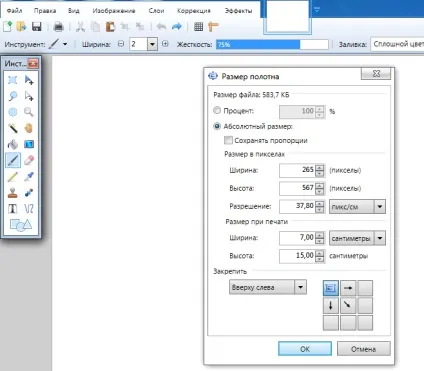Image resolution: width=424 pixels, height=371 pixels.
Task: Select the Move Selected Pixels tool
Action: pos(29,80)
